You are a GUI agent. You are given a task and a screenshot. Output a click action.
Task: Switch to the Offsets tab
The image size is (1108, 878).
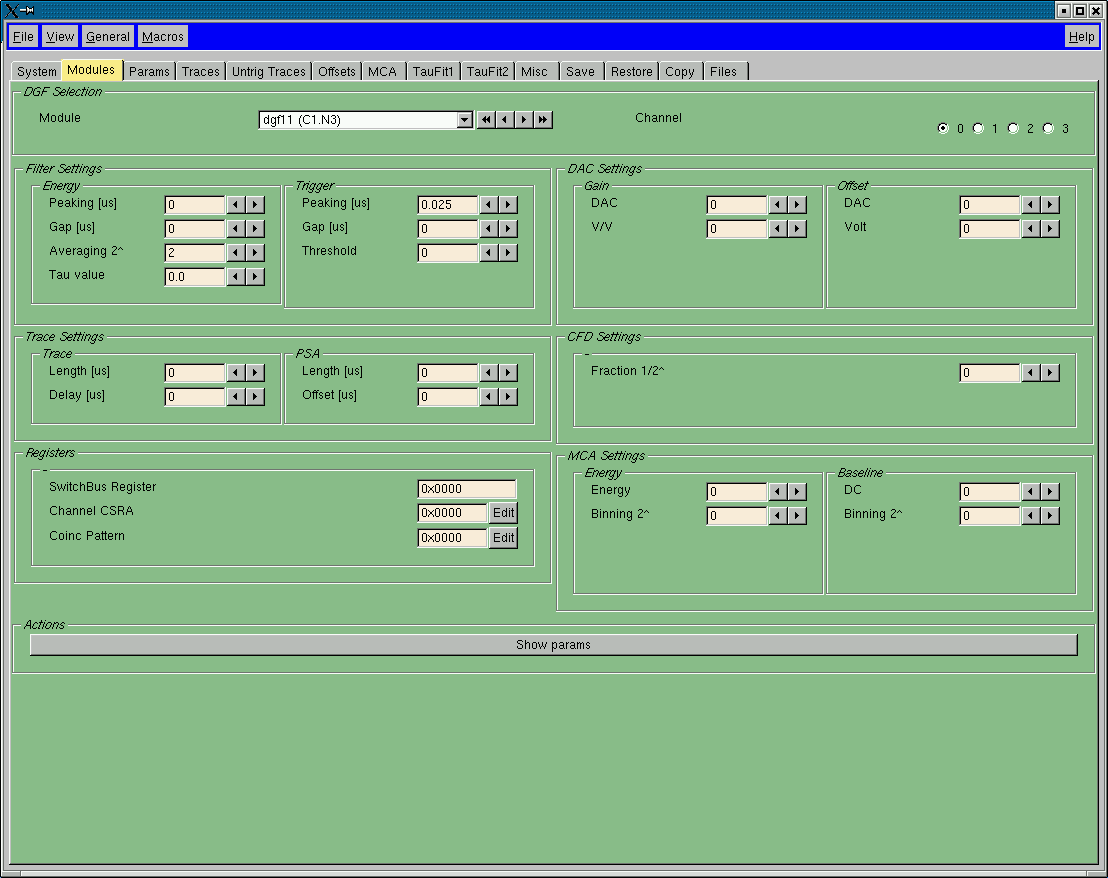[336, 71]
